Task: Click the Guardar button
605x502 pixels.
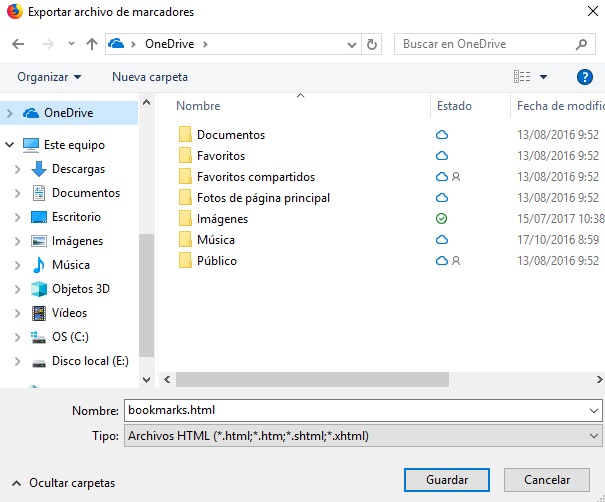Action: [447, 480]
